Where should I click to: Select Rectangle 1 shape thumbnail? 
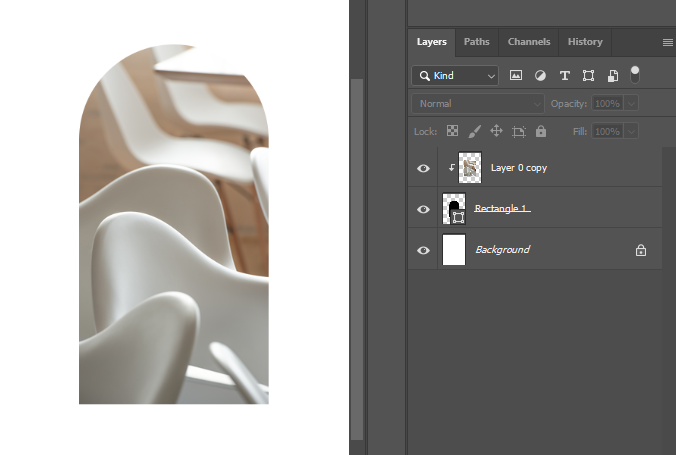click(454, 209)
